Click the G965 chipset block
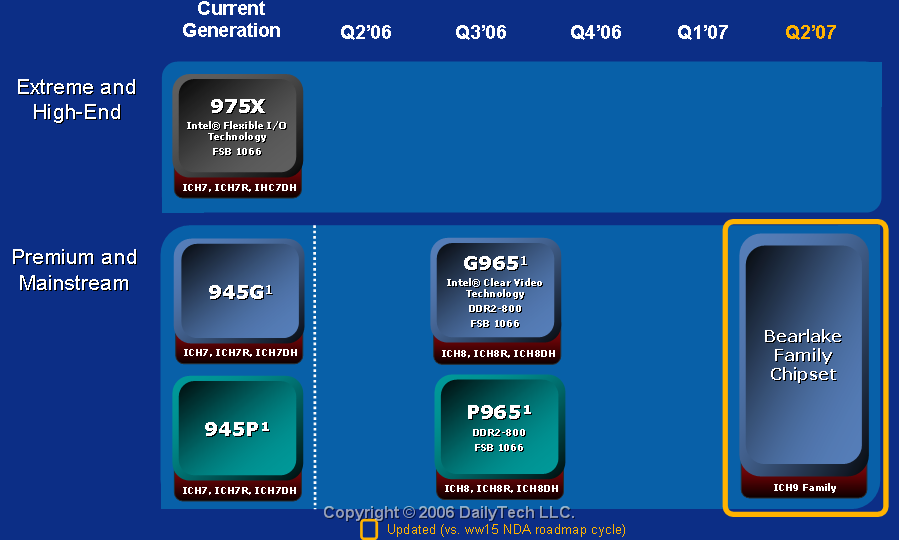The width and height of the screenshot is (899, 540). 496,291
